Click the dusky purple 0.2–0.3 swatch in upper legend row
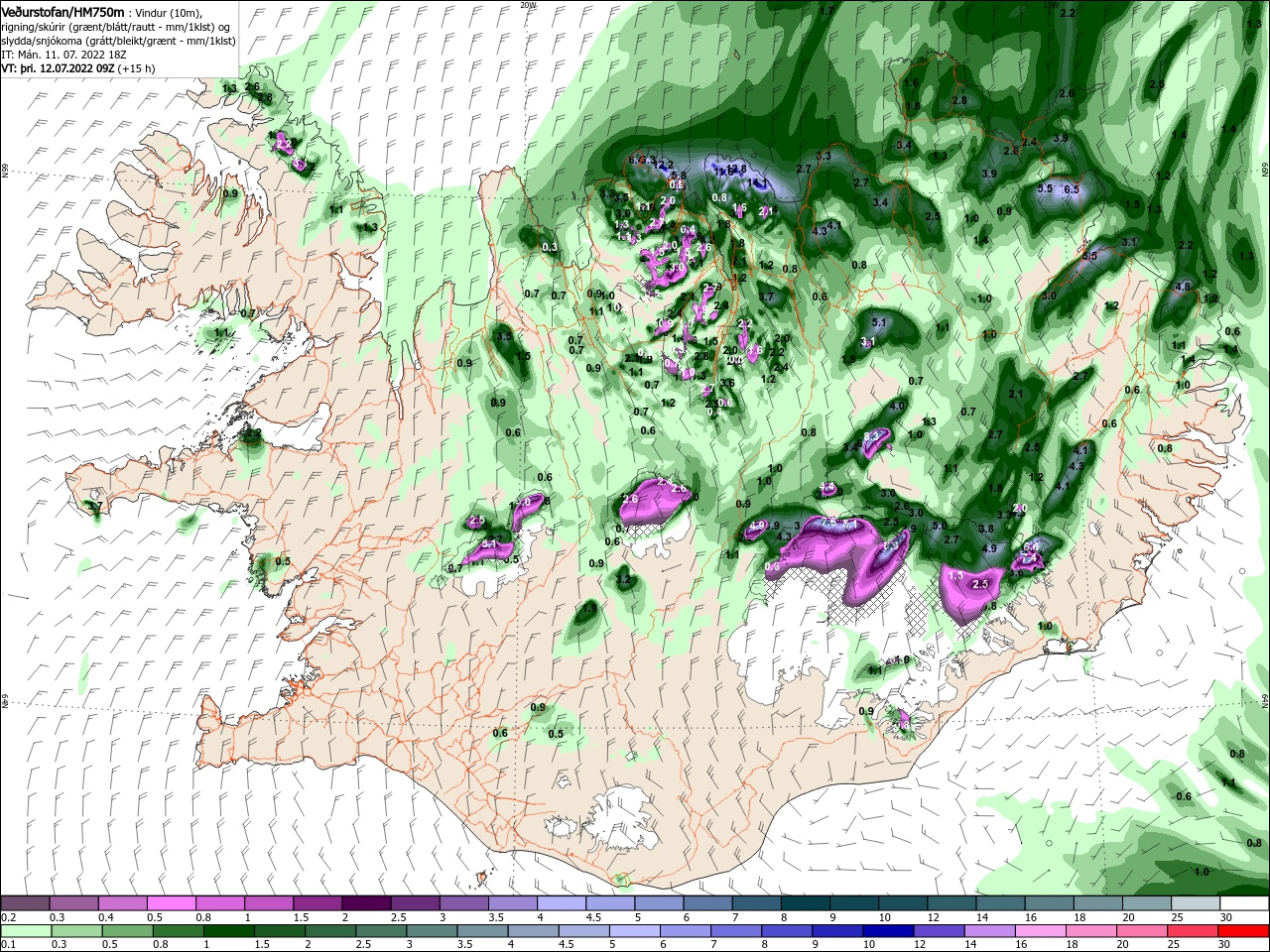The height and width of the screenshot is (952, 1270). coord(25,903)
